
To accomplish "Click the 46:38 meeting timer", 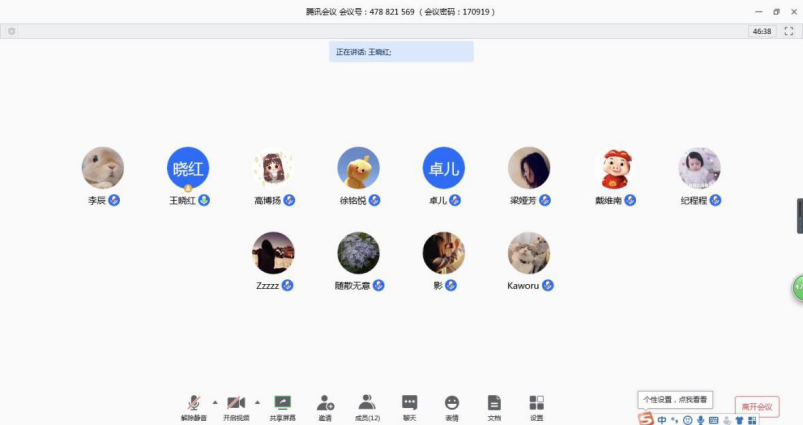I will 761,31.
